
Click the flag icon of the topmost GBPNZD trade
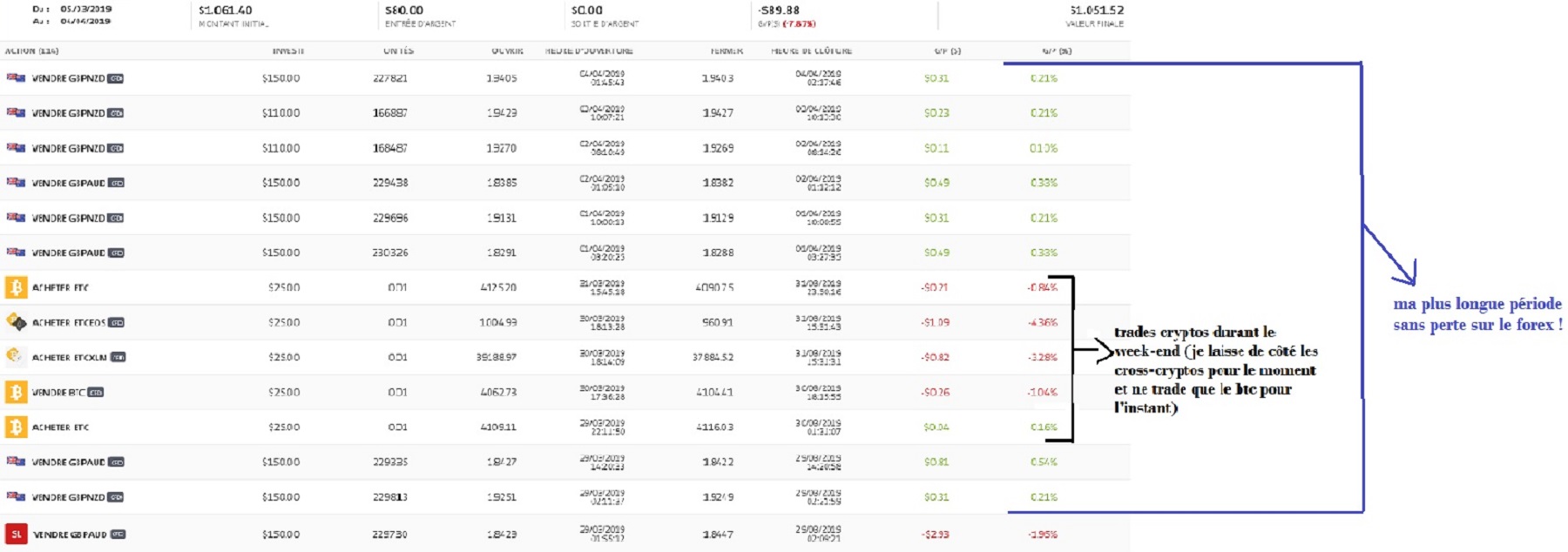16,77
